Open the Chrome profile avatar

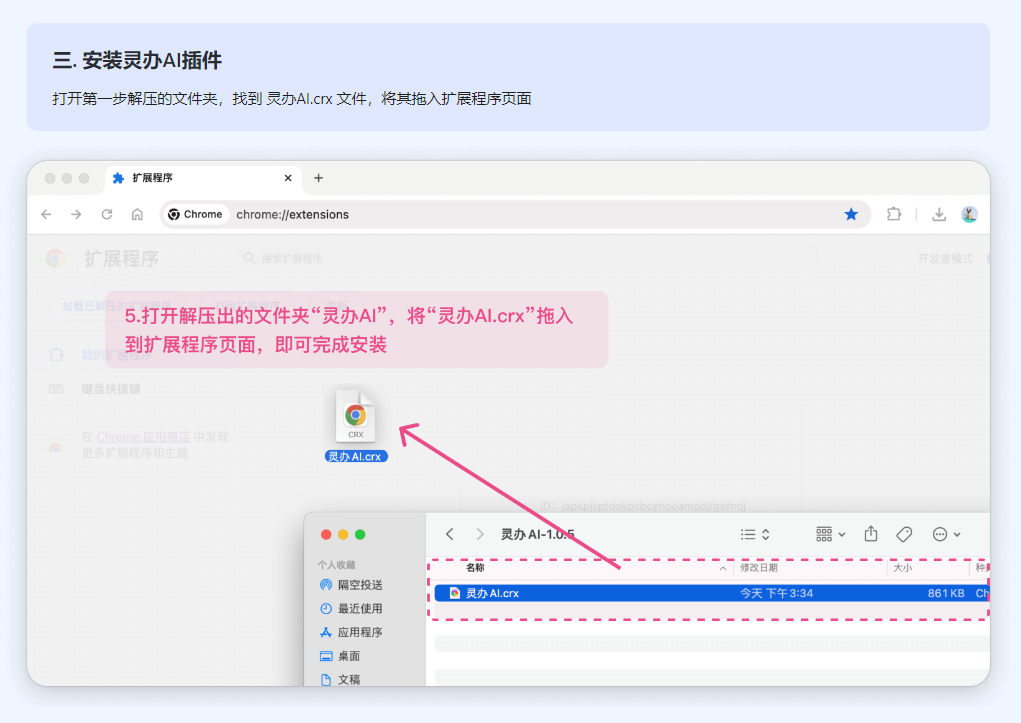(x=969, y=214)
